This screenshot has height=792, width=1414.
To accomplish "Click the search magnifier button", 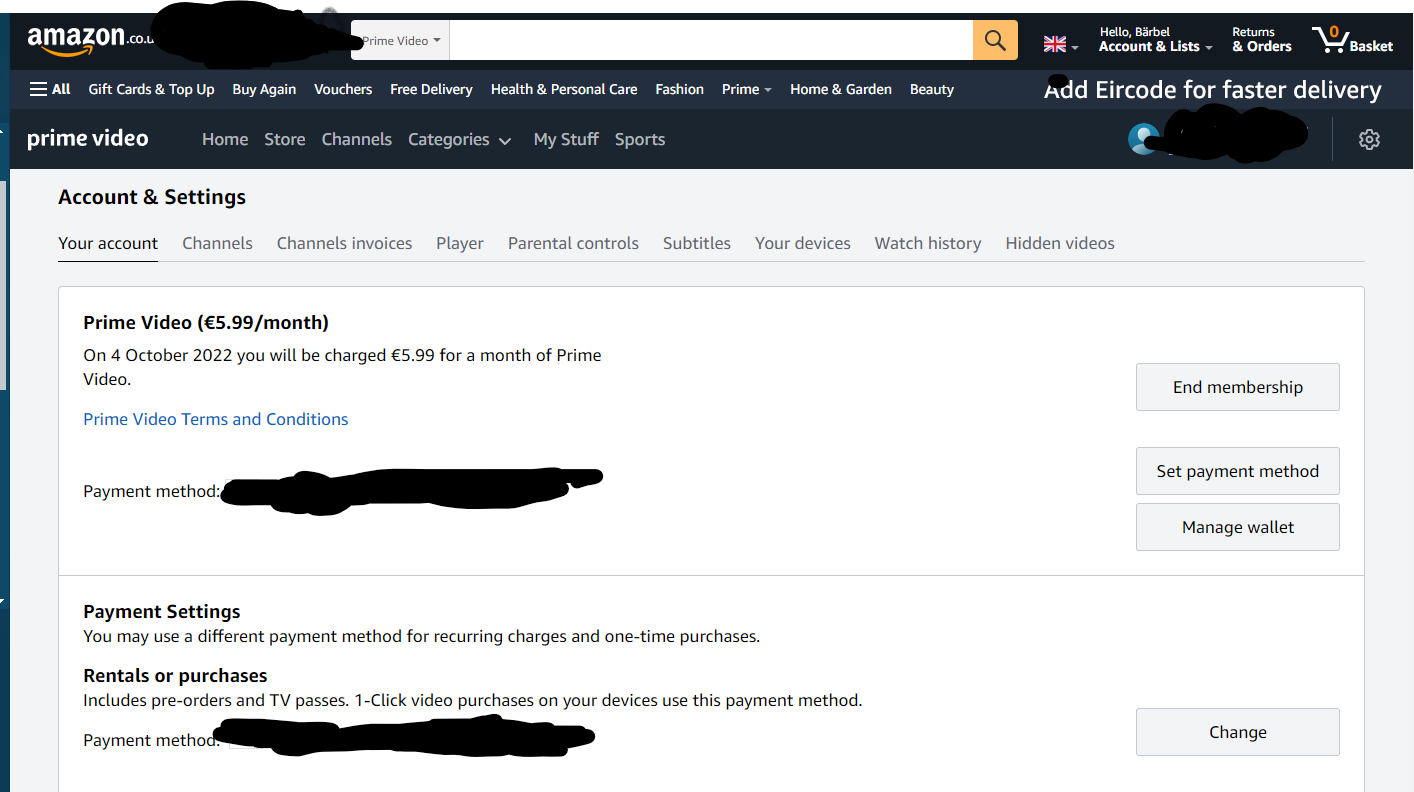I will (994, 40).
